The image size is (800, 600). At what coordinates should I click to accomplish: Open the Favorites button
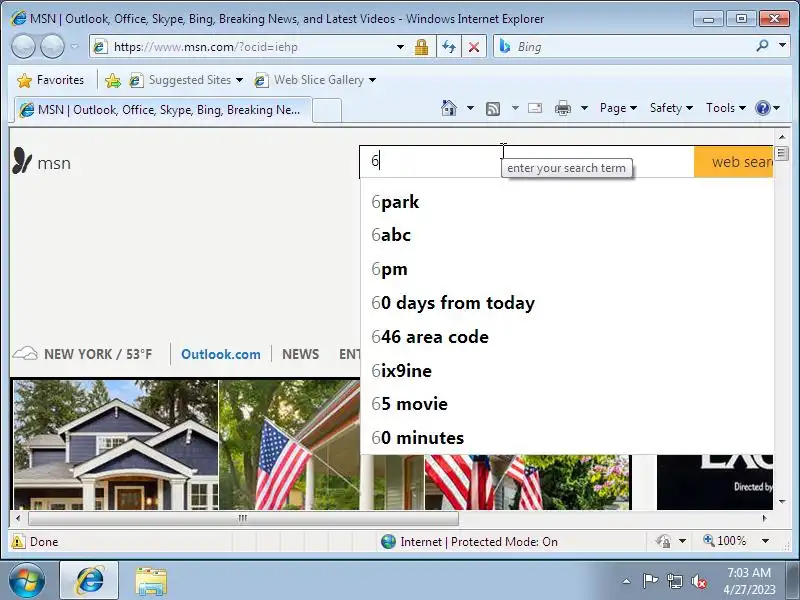coord(50,80)
